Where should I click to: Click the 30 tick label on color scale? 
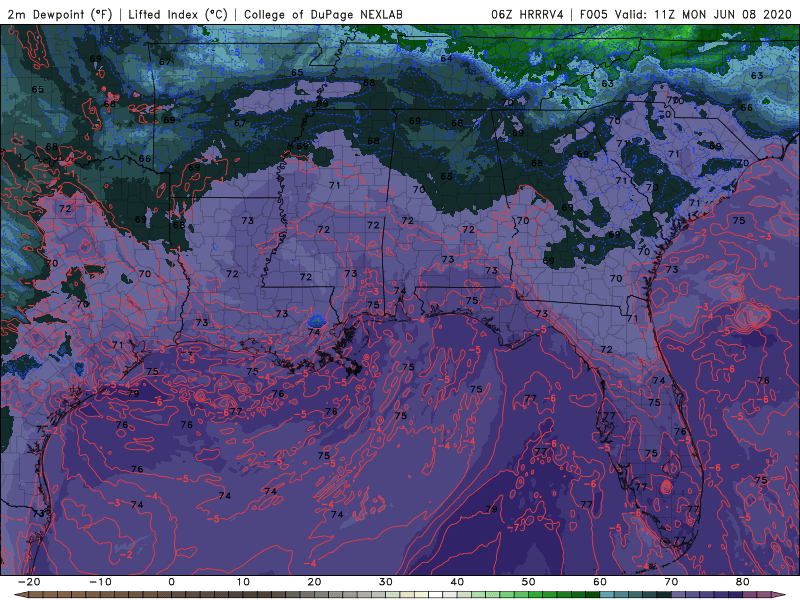(386, 582)
